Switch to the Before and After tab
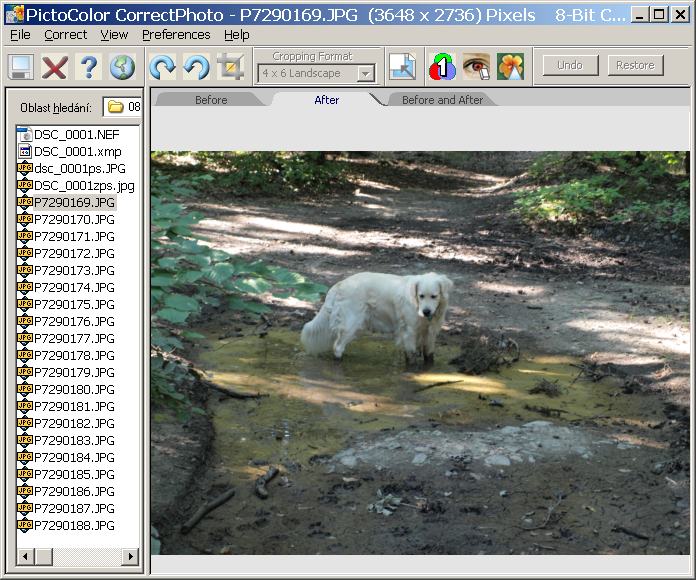 click(442, 100)
